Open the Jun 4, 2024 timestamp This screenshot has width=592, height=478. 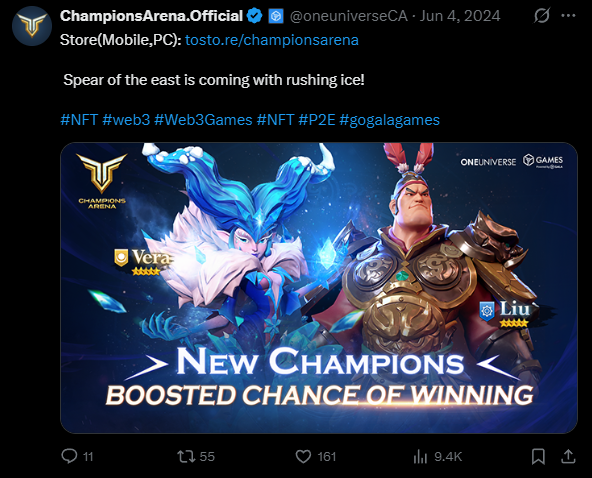coord(460,16)
